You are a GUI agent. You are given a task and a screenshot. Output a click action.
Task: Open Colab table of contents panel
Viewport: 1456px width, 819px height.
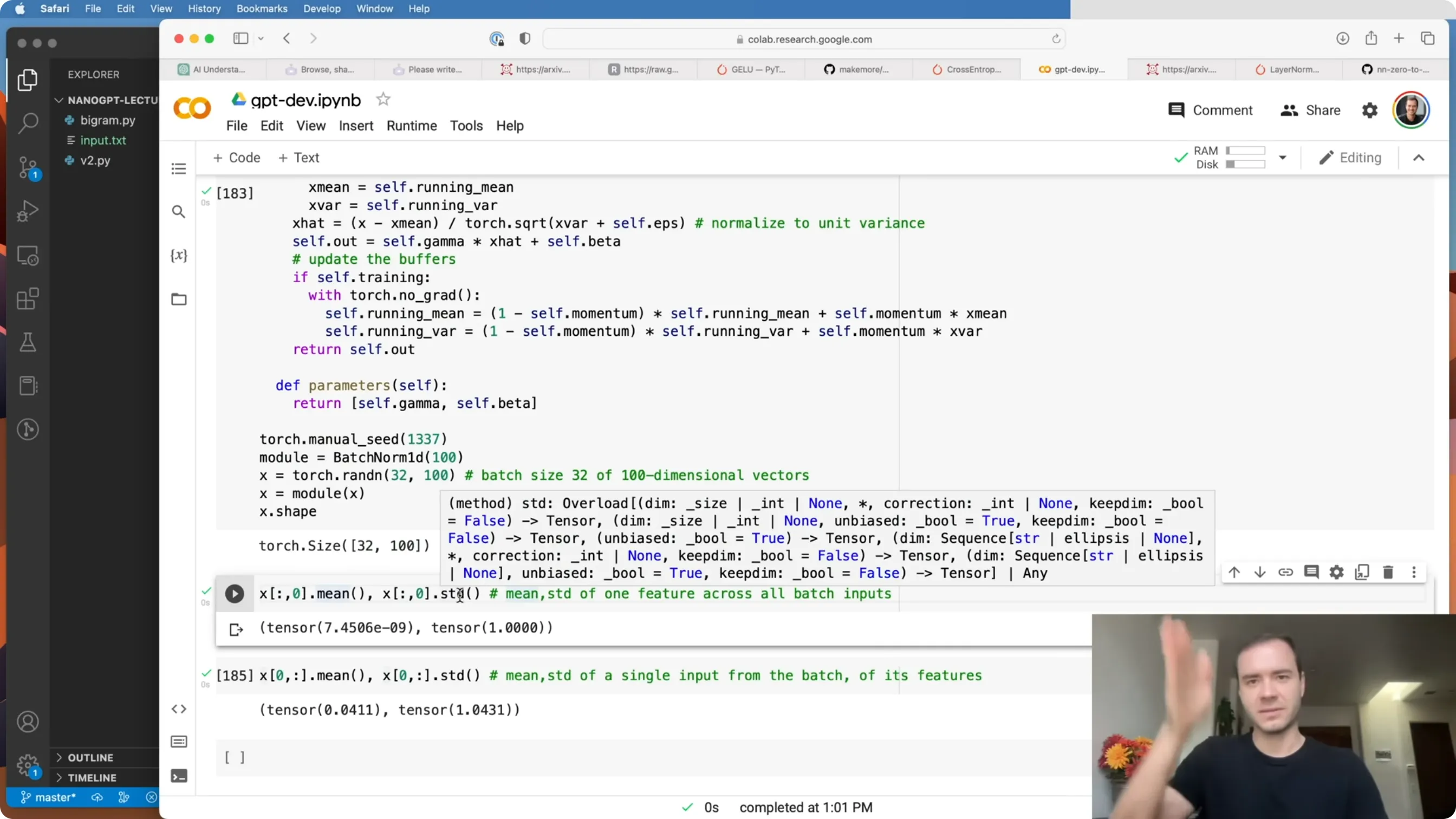click(x=179, y=168)
